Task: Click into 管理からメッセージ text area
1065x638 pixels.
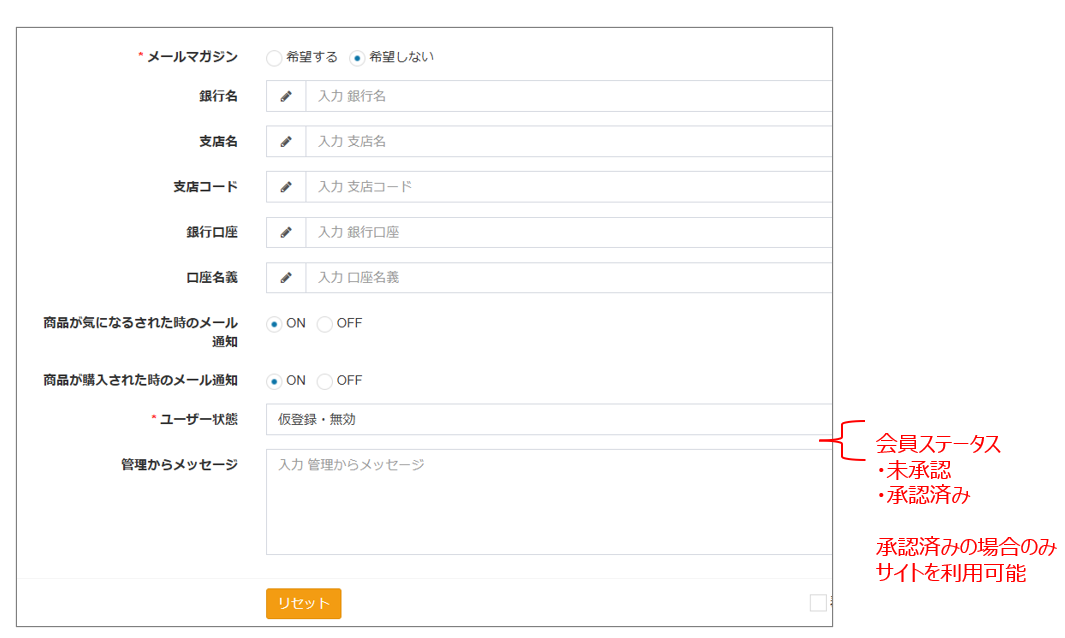Action: [x=548, y=502]
